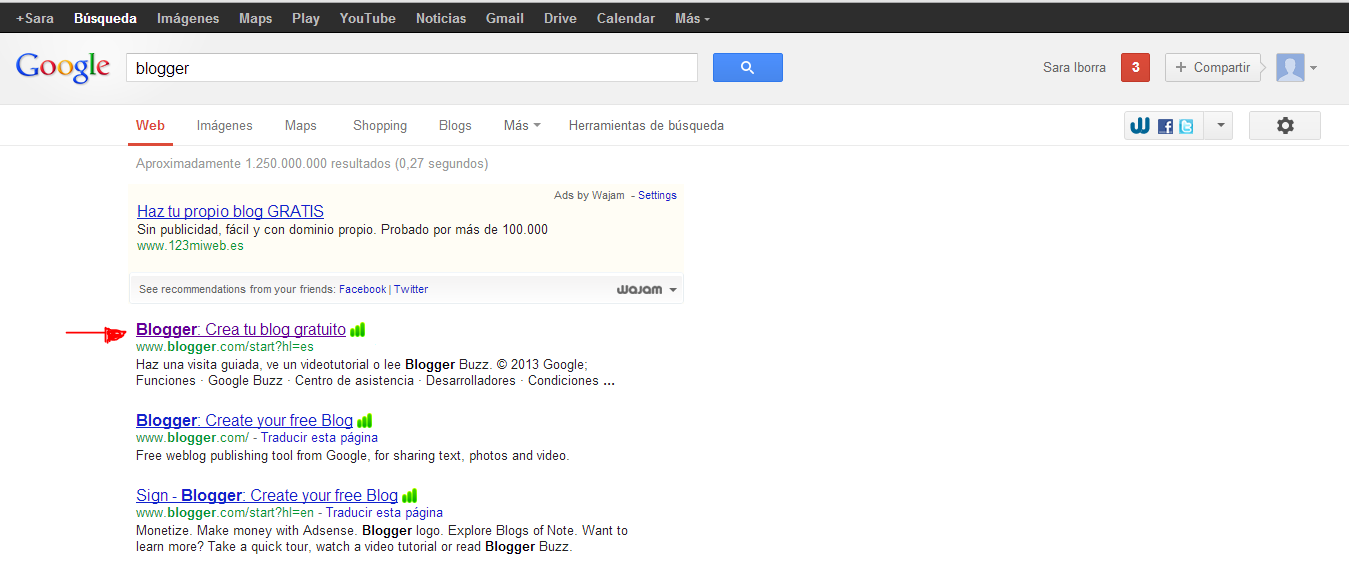
Task: Open Wajam ad Settings link
Action: (x=657, y=195)
